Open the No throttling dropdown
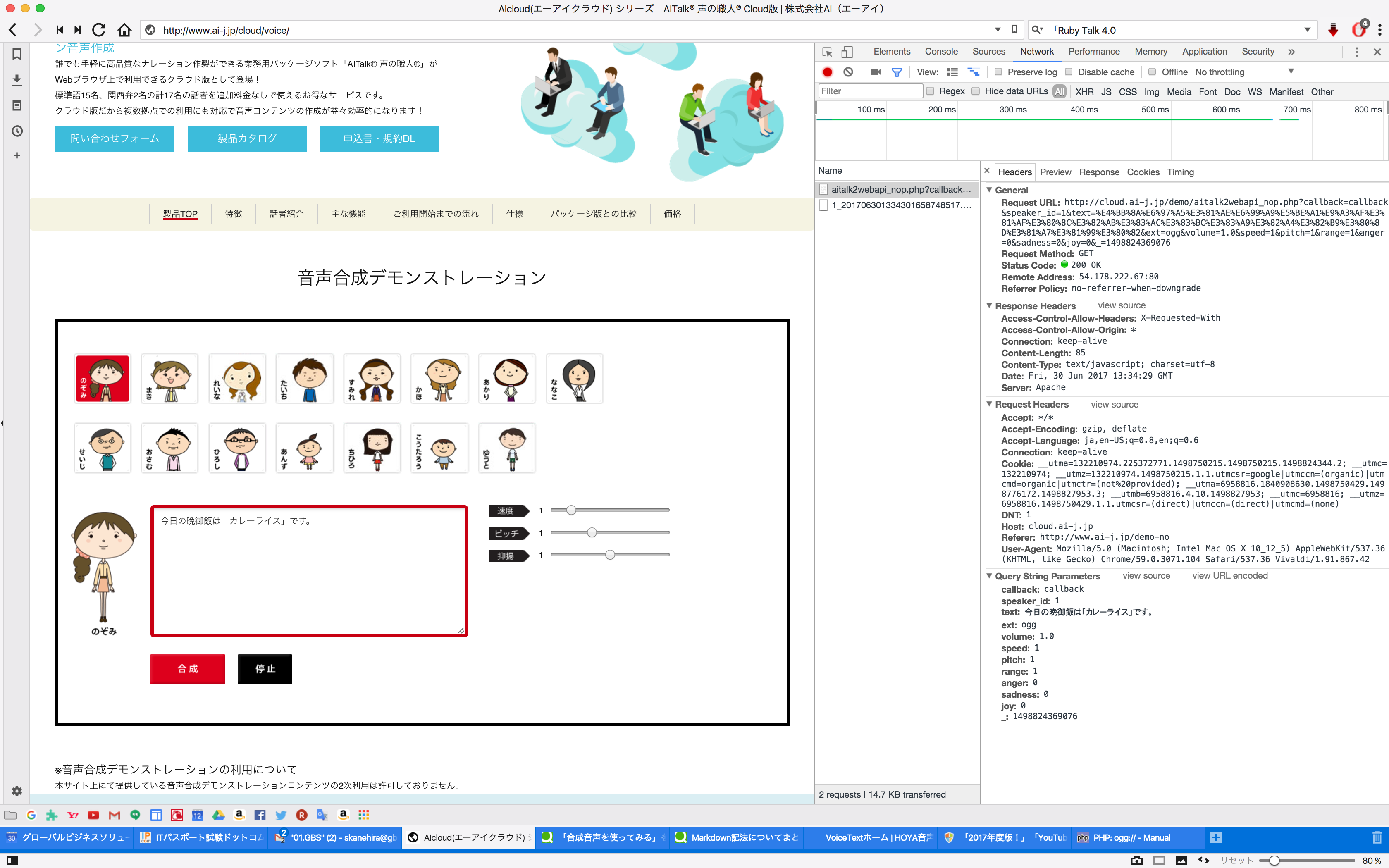This screenshot has height=868, width=1389. pos(1244,72)
